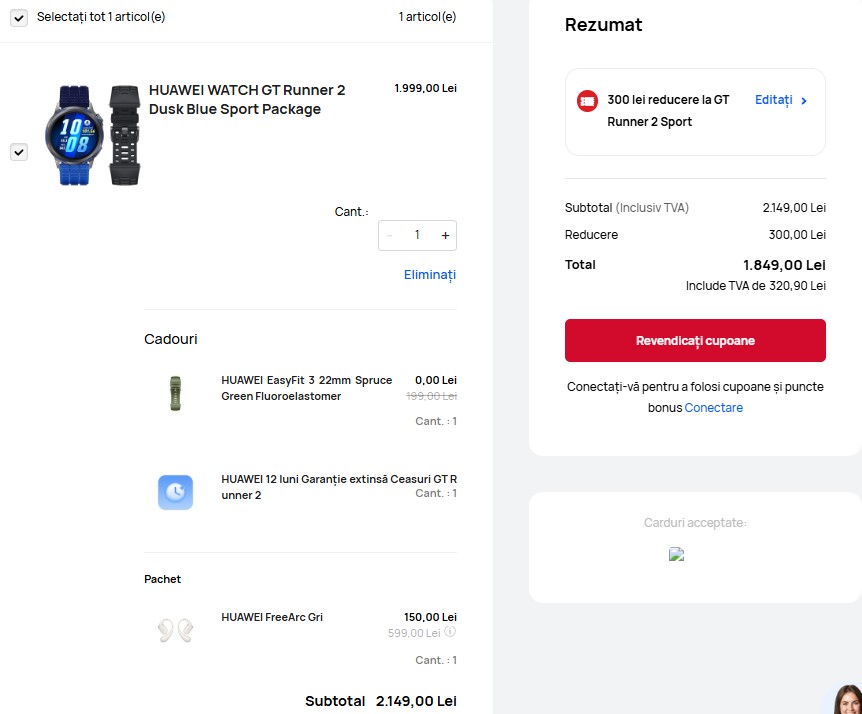This screenshot has height=714, width=862.
Task: Uncheck the Watch GT Runner 2 item checkbox
Action: 19,152
